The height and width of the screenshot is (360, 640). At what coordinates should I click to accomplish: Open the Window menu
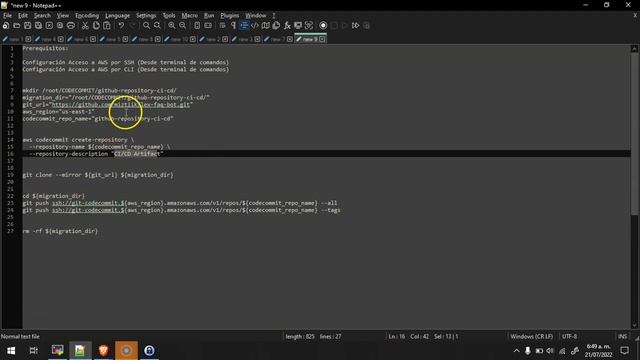click(256, 16)
